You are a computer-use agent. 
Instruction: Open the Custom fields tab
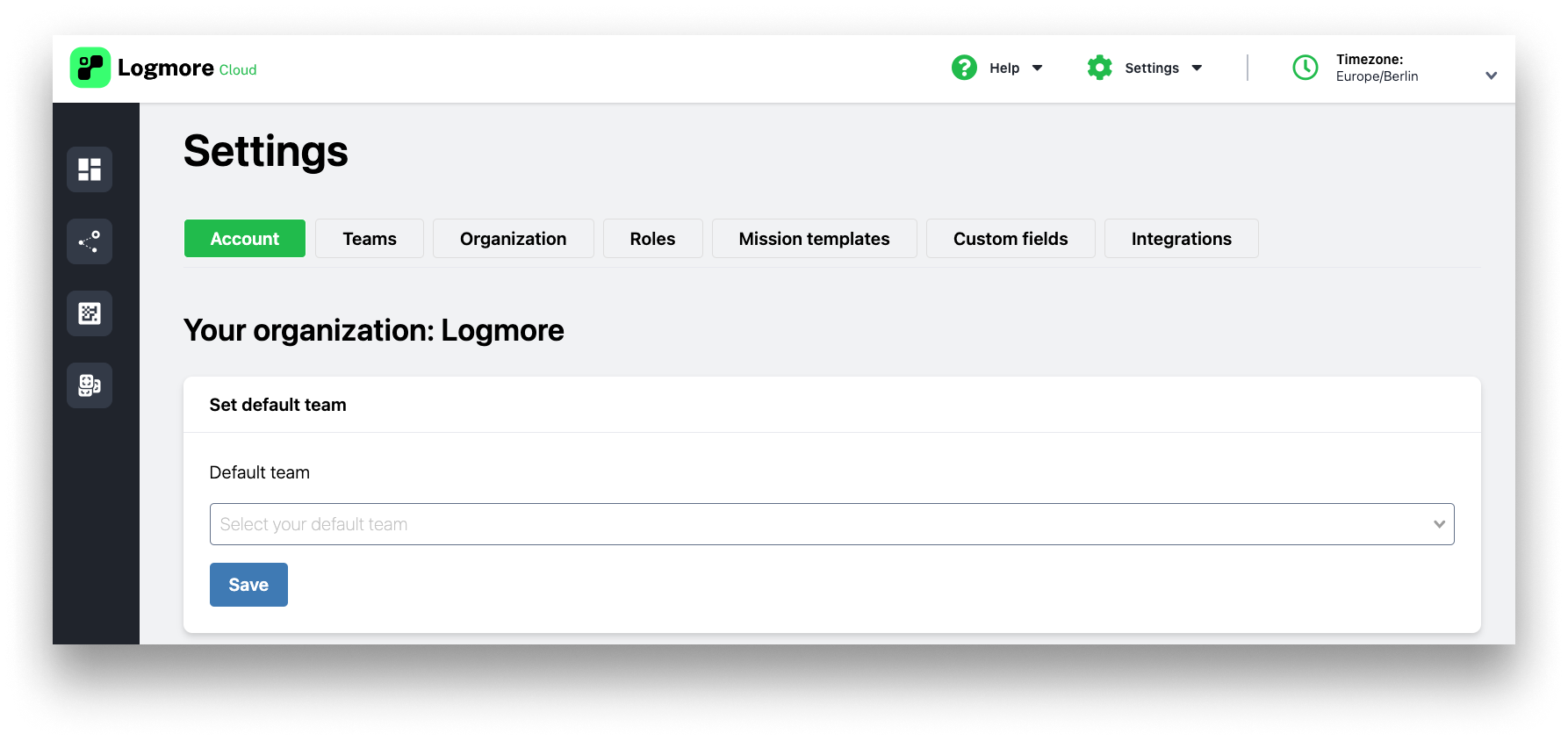pyautogui.click(x=1011, y=239)
